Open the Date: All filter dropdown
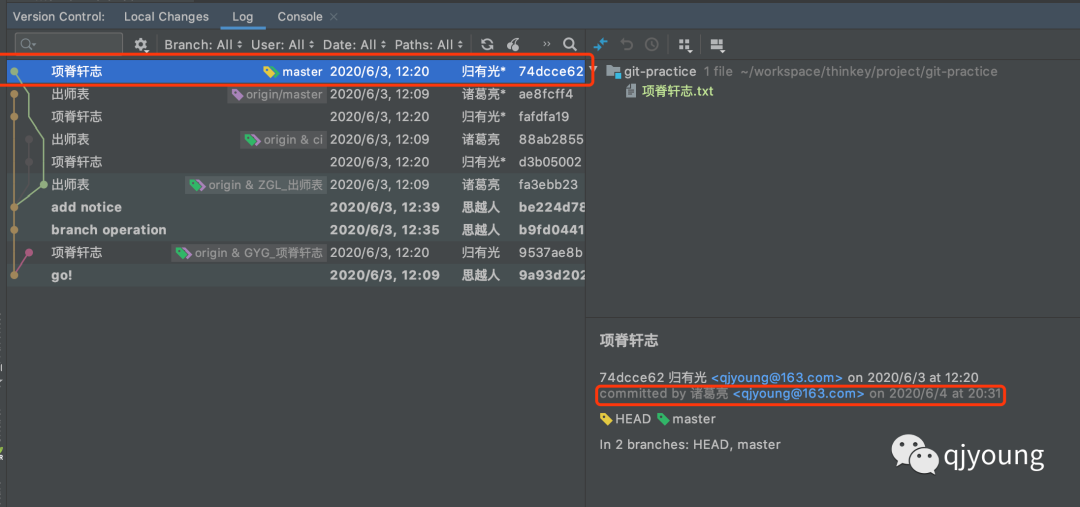This screenshot has width=1080, height=507. tap(354, 45)
